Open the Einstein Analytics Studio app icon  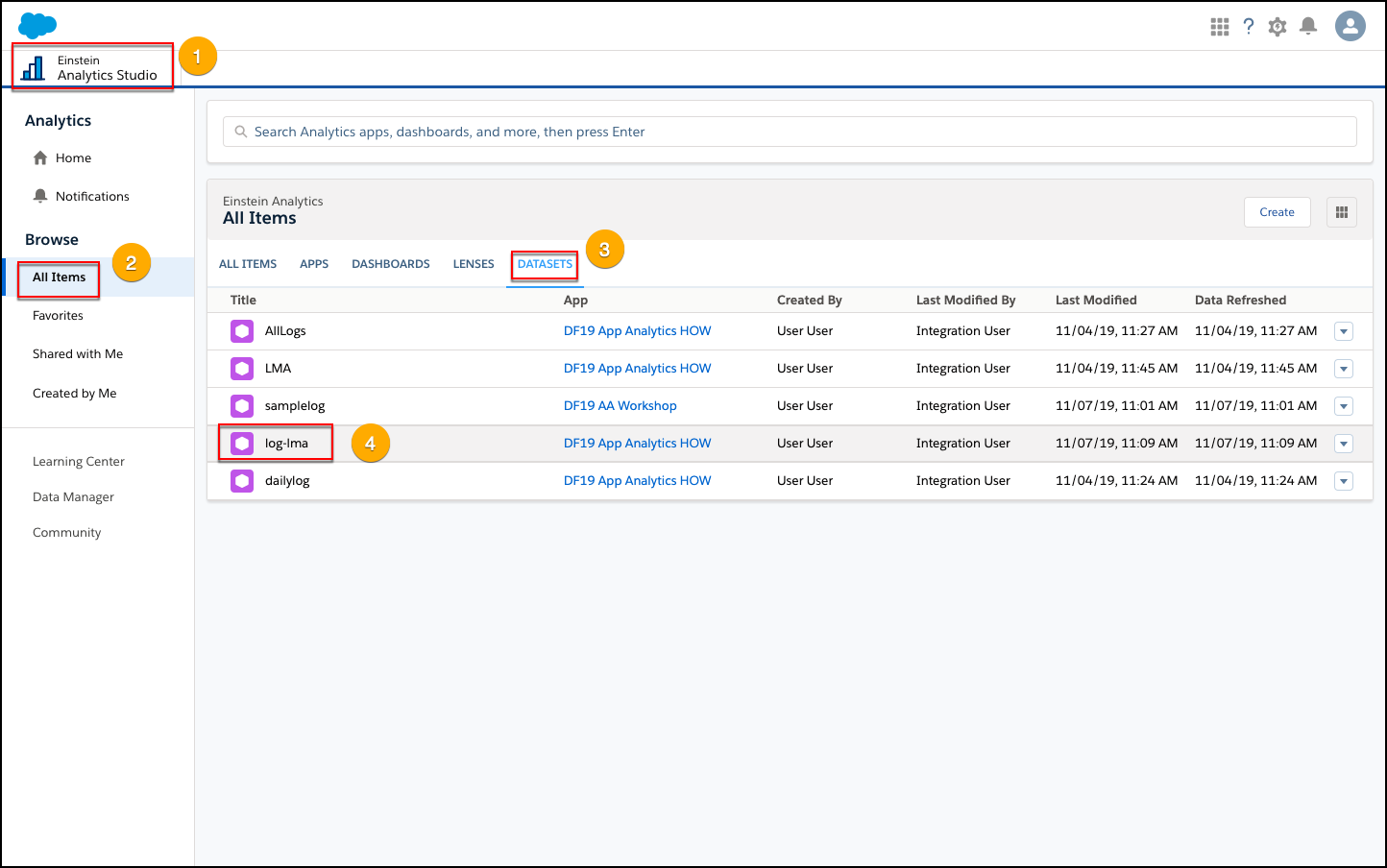(34, 68)
